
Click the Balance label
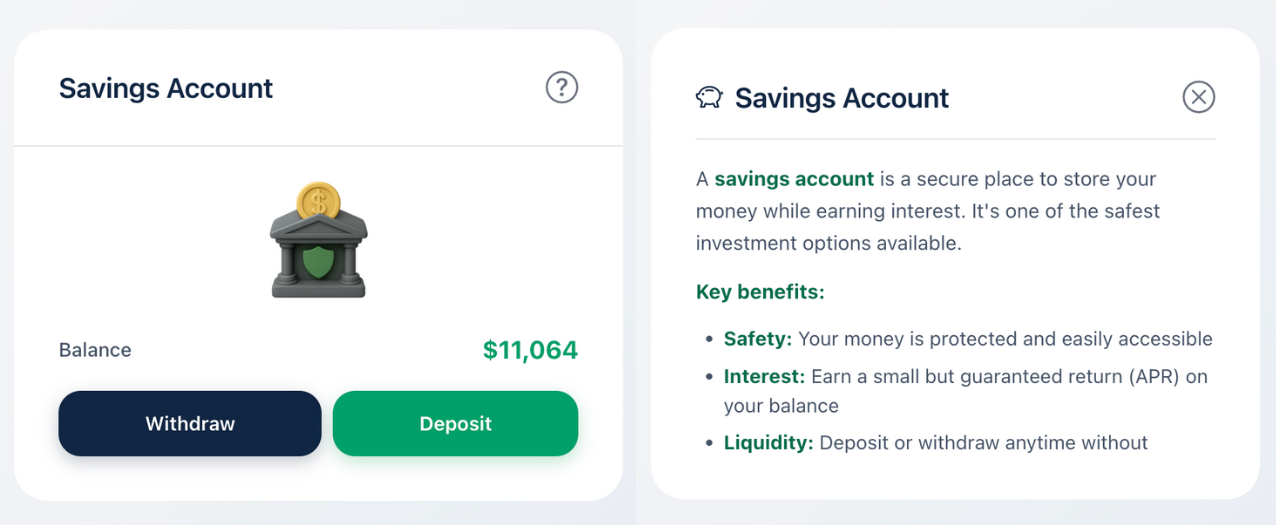pyautogui.click(x=95, y=350)
